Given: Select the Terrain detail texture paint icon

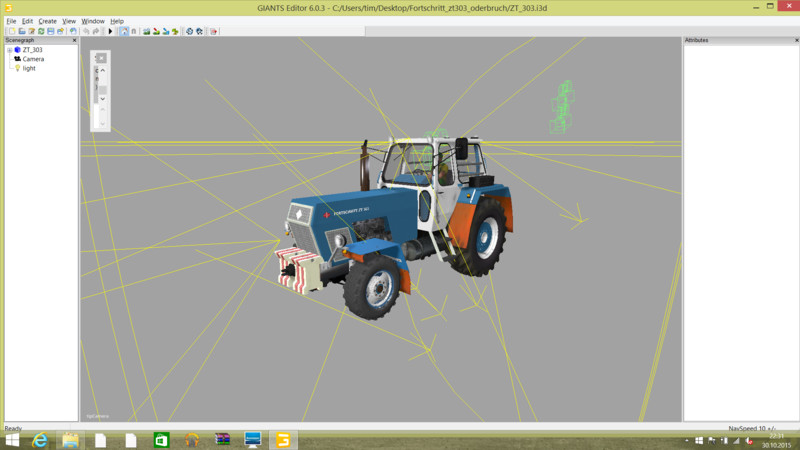Looking at the screenshot, I should point(157,32).
